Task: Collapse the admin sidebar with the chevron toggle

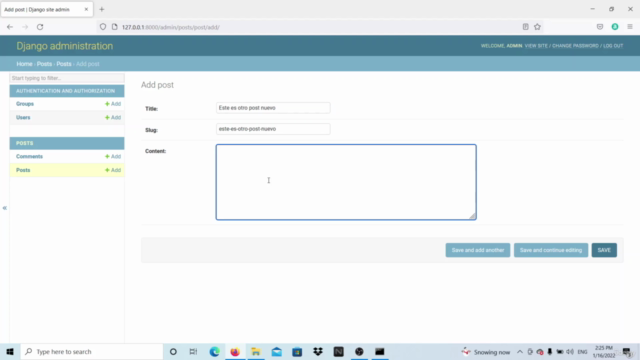Action: pyautogui.click(x=4, y=208)
